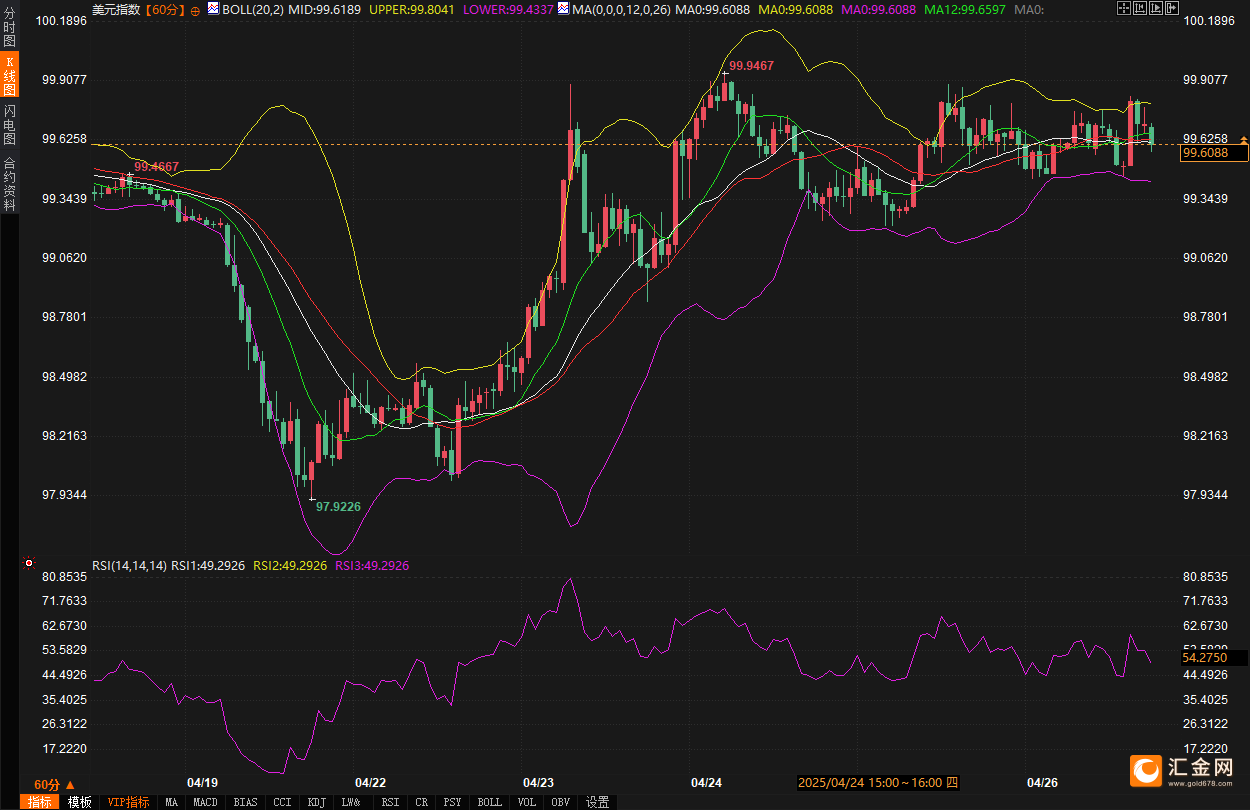Image resolution: width=1250 pixels, height=810 pixels.
Task: Apply the MACD indicator
Action: [x=205, y=802]
